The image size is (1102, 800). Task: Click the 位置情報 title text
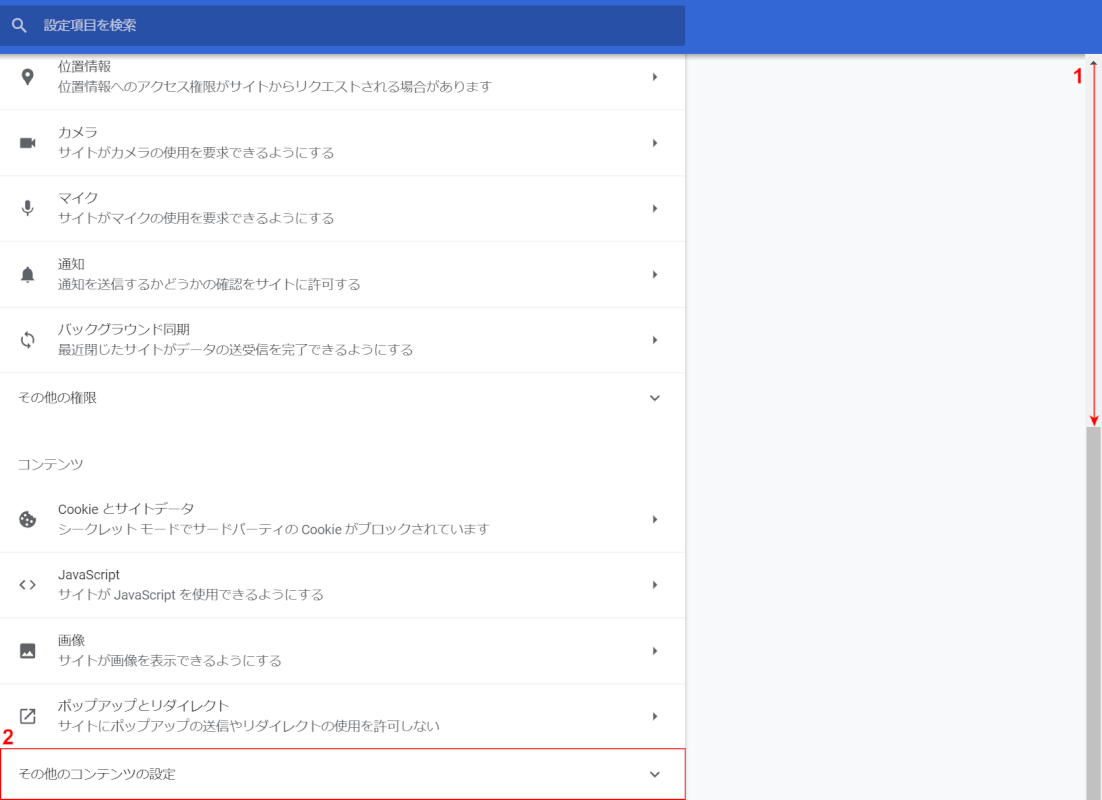pos(84,67)
